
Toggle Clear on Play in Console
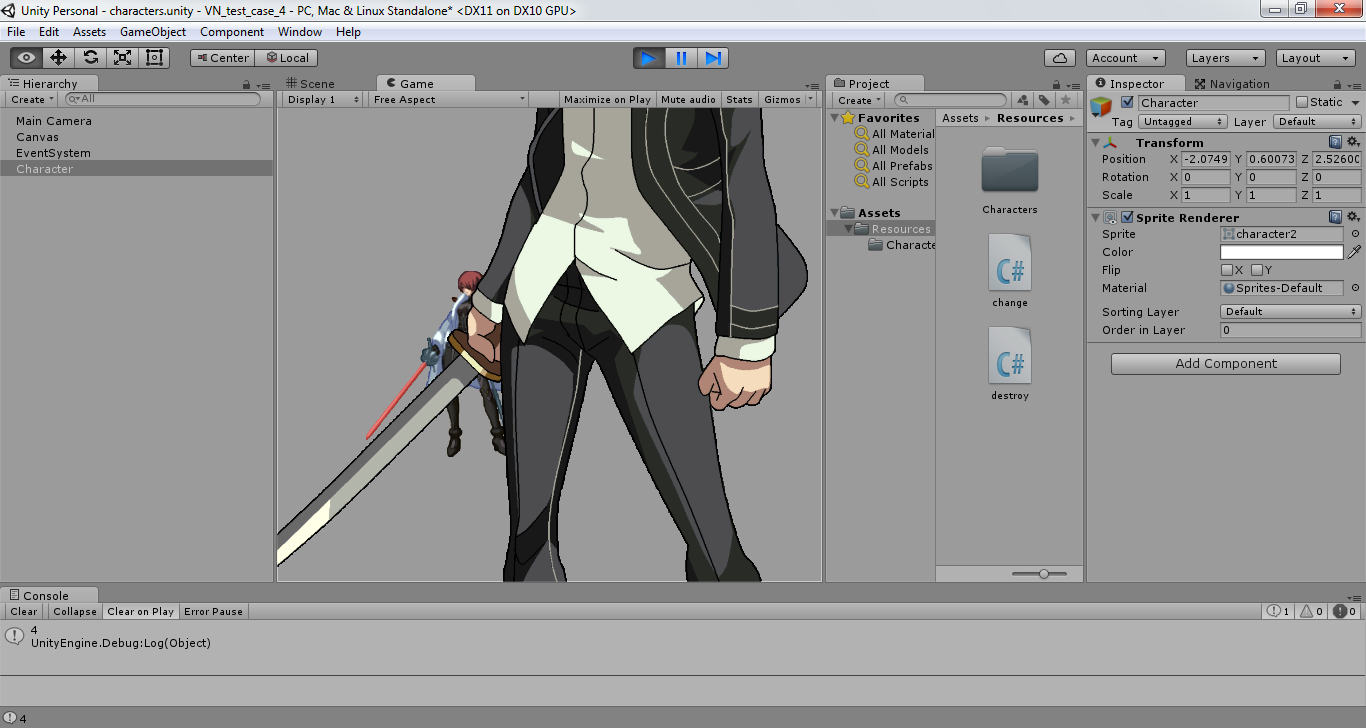click(140, 611)
